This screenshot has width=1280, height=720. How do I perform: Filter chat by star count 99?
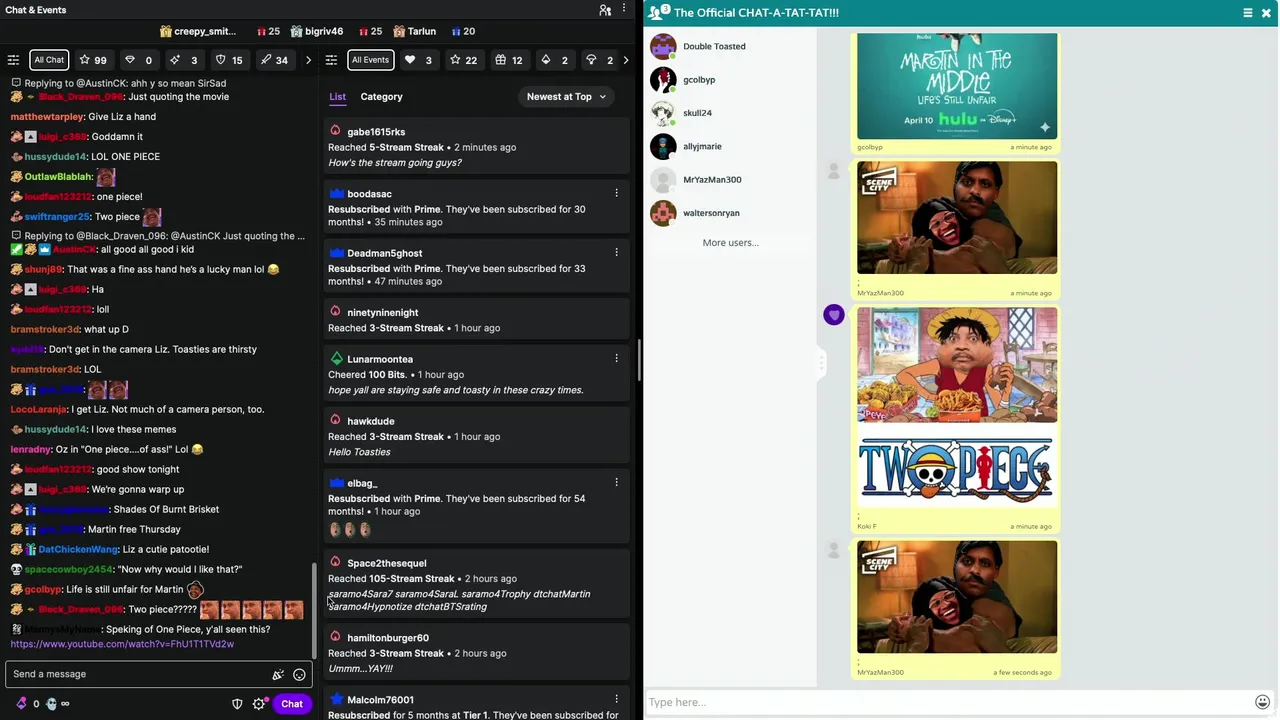click(93, 60)
